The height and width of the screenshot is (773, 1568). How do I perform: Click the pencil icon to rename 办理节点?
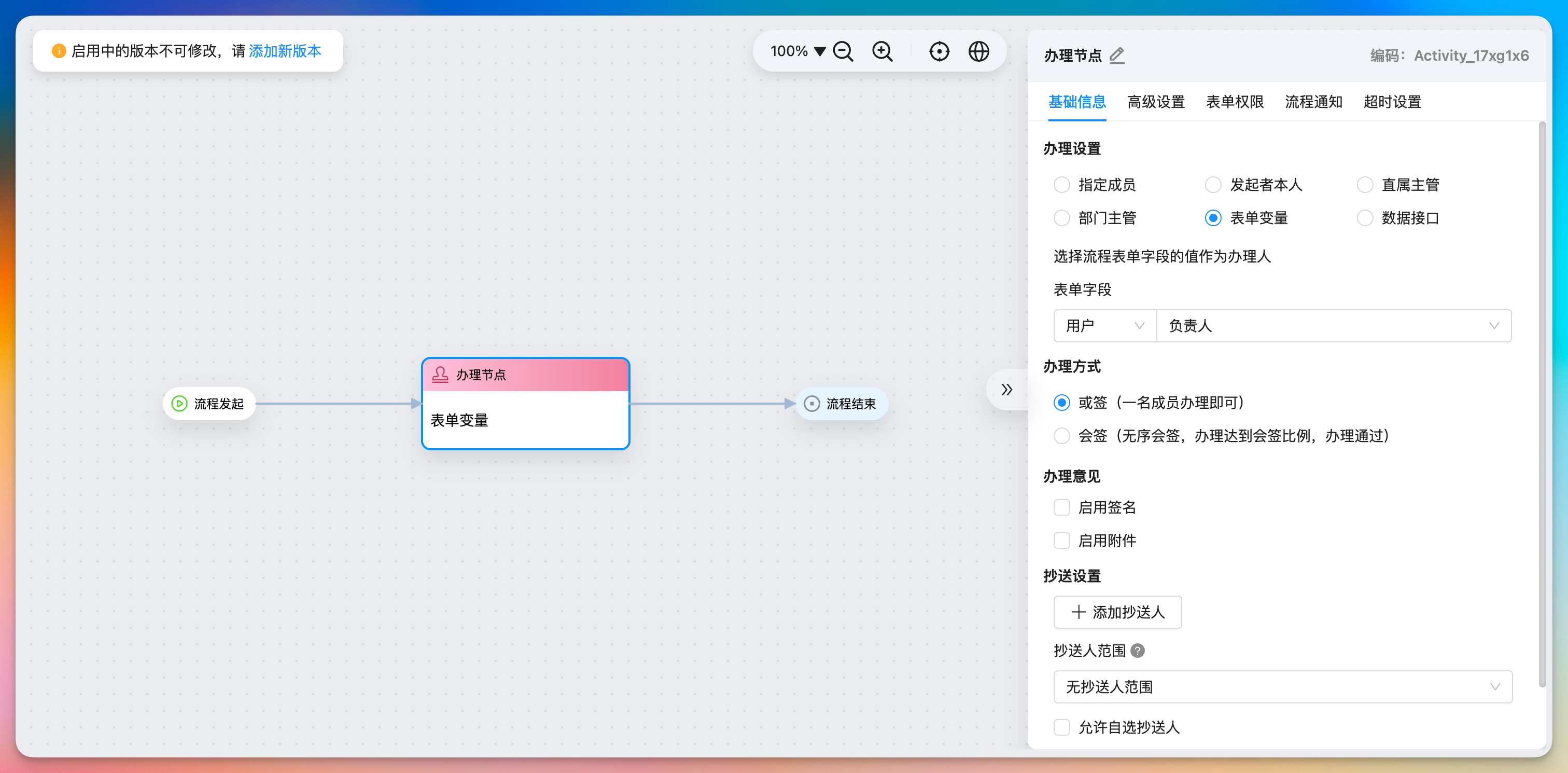point(1117,56)
